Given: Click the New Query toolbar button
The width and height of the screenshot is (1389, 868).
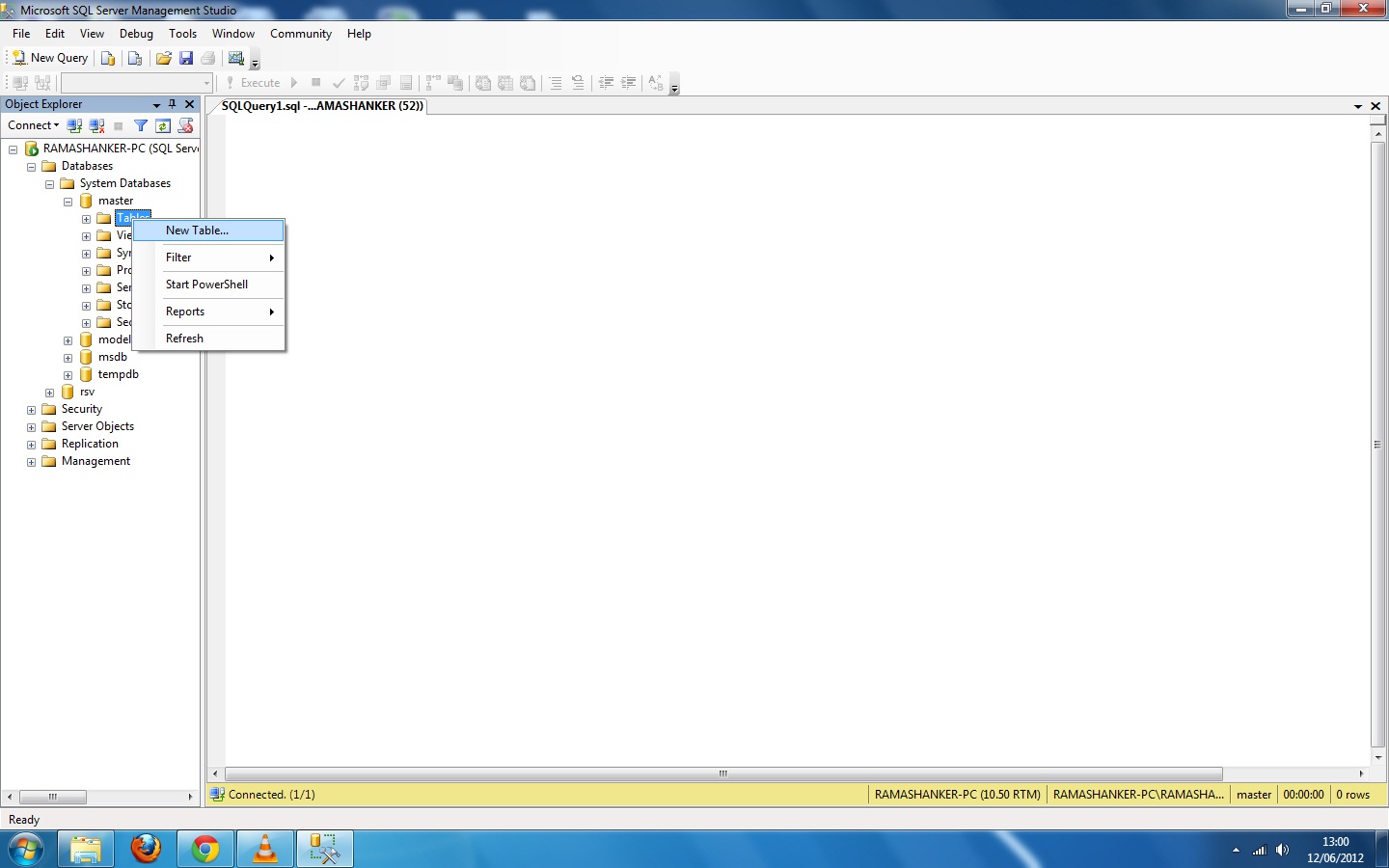Looking at the screenshot, I should coord(50,58).
